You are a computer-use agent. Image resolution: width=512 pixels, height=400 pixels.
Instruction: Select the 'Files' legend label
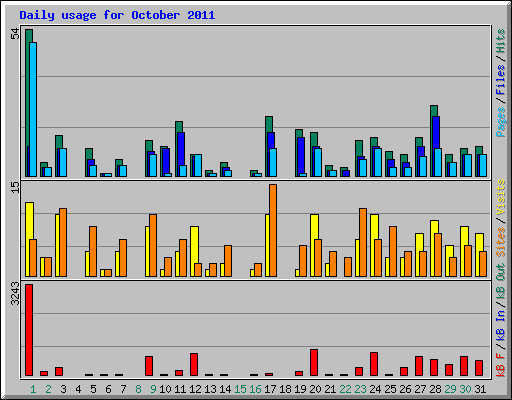(500, 80)
